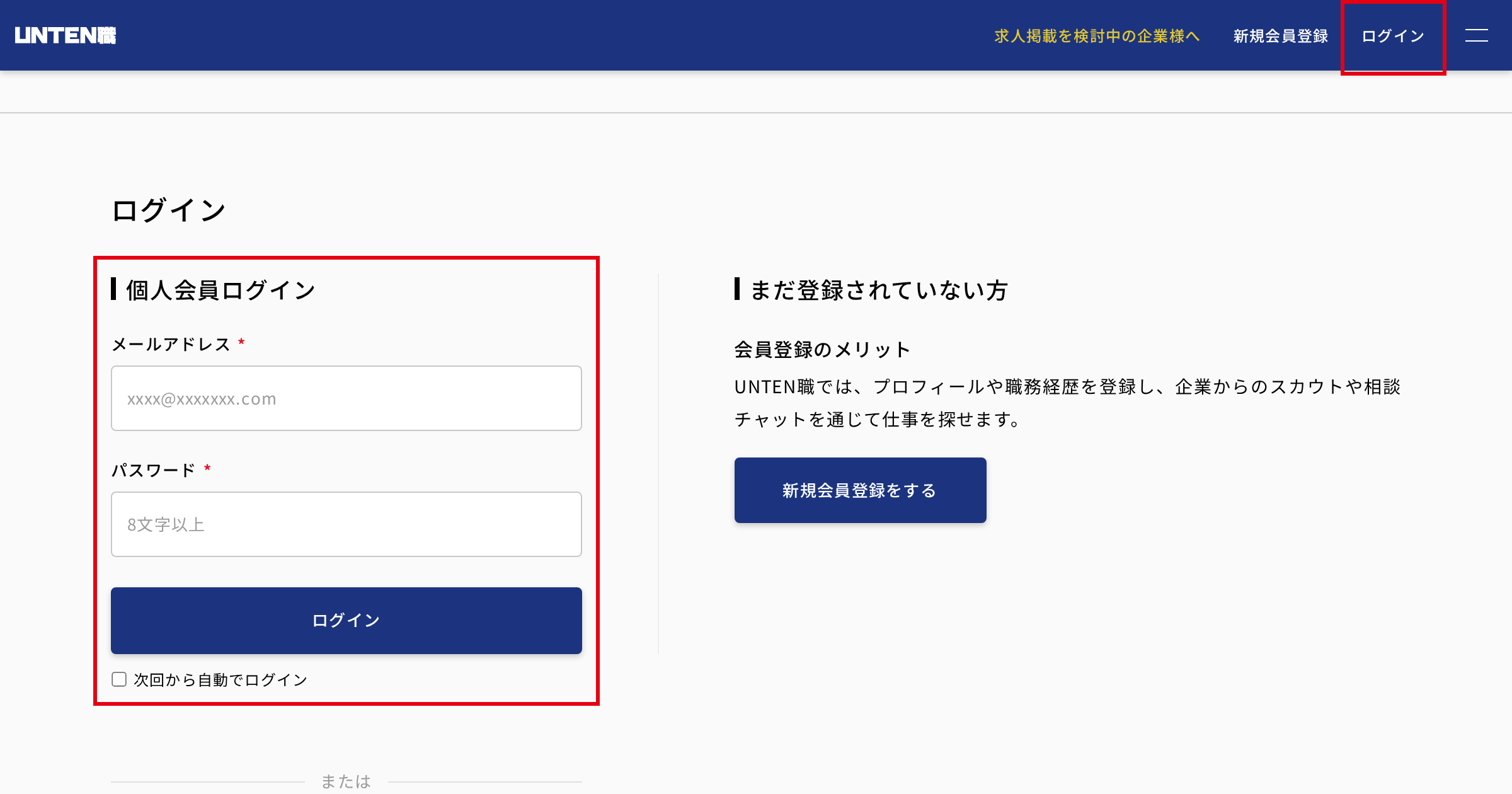The image size is (1512, 794).
Task: Click 新規会員登録をする button
Action: [860, 490]
